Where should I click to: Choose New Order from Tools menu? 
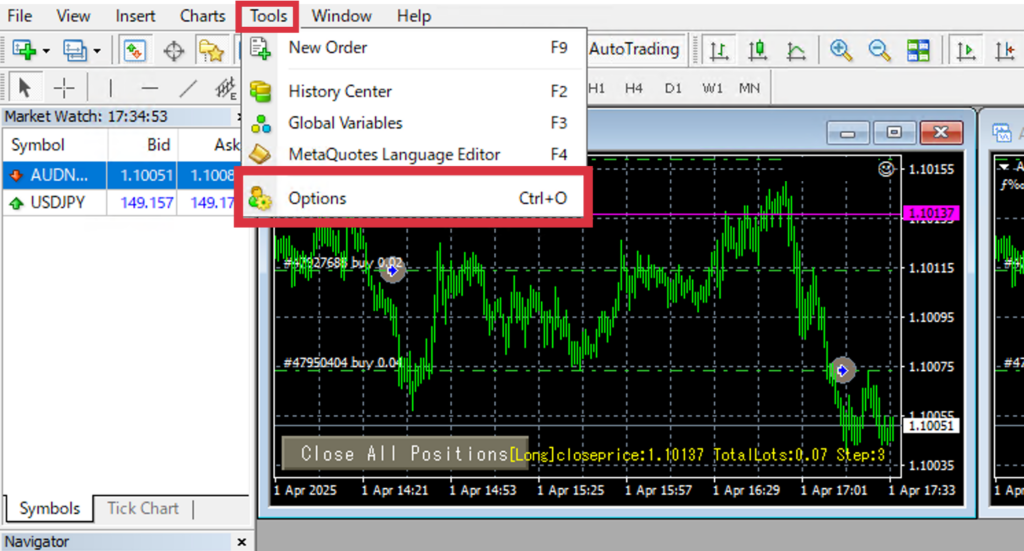(x=414, y=48)
